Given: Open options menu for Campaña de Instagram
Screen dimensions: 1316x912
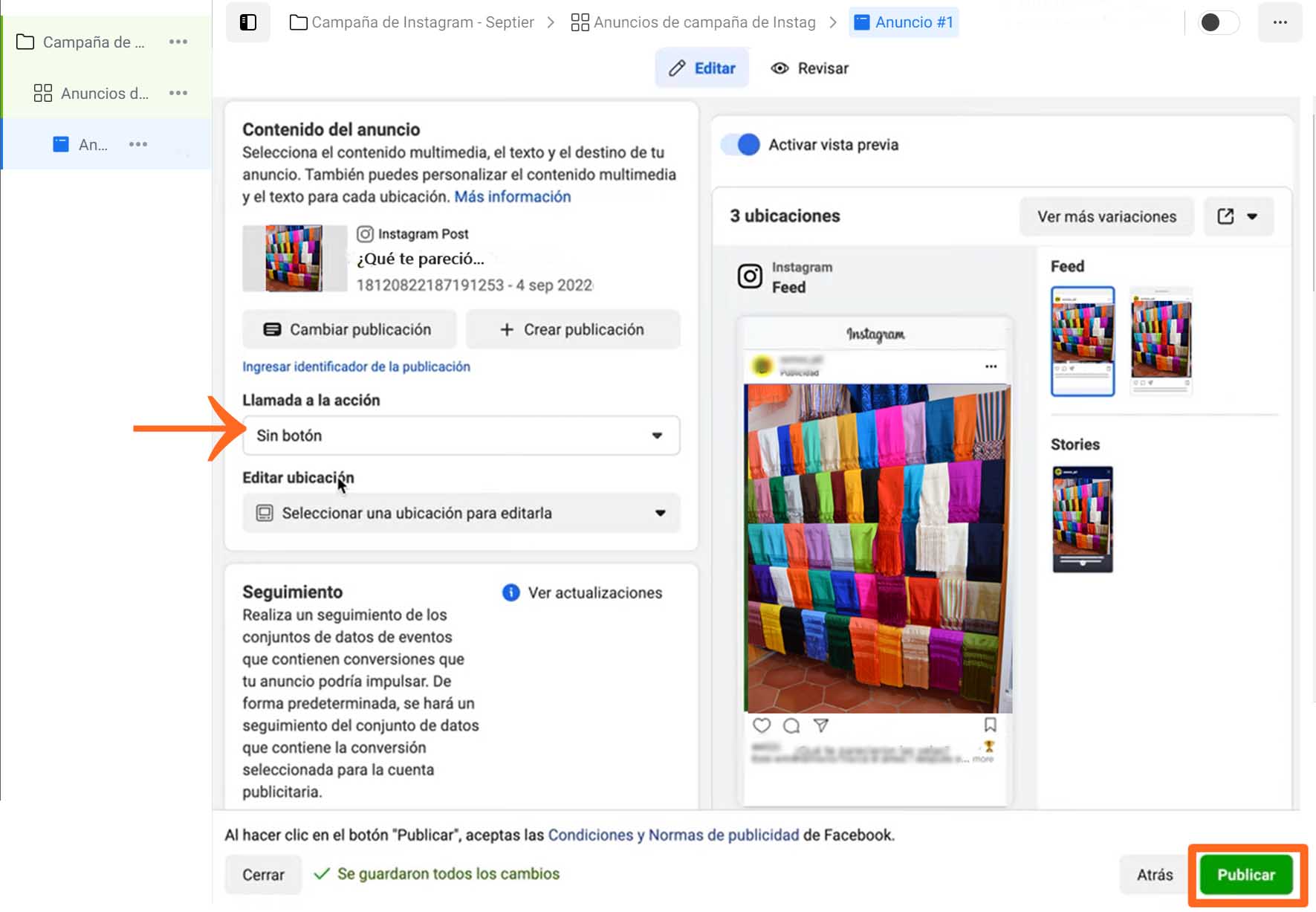Looking at the screenshot, I should tap(178, 42).
